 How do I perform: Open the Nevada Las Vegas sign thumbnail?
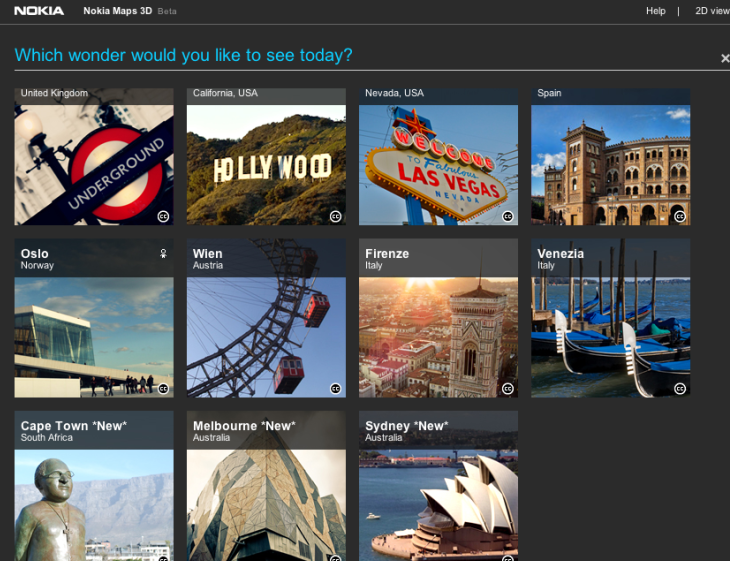439,156
